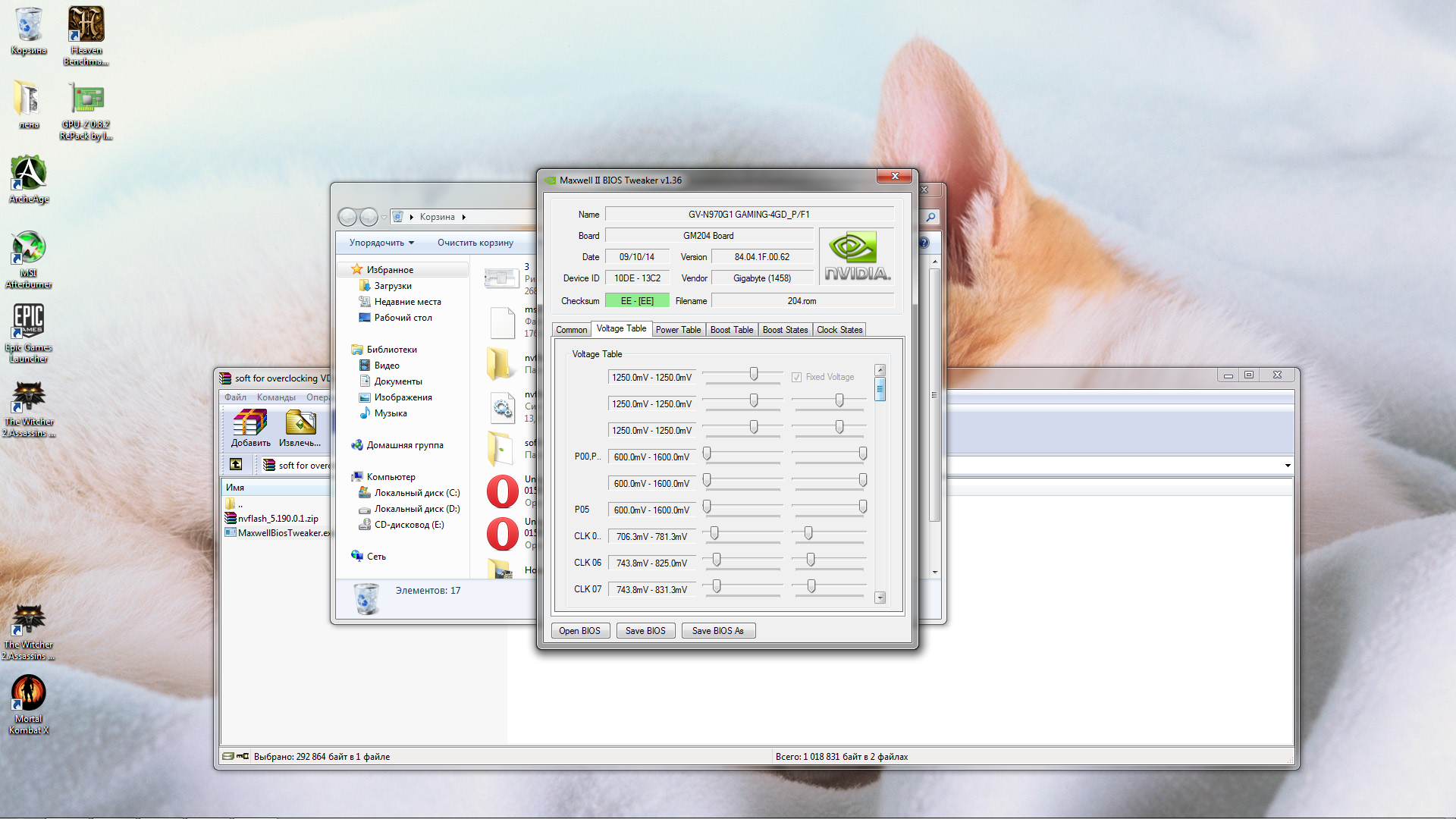Image resolution: width=1456 pixels, height=819 pixels.
Task: Switch to the Power Table tab
Action: [678, 330]
